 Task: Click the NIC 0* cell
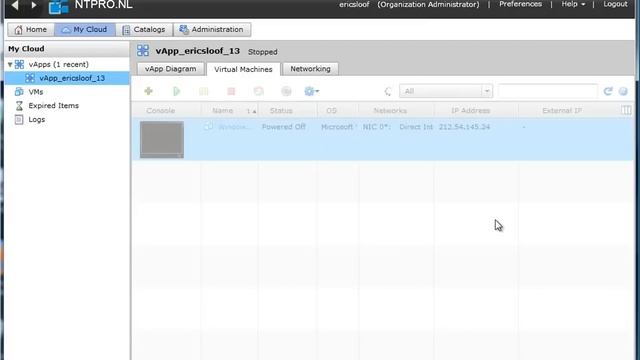(377, 127)
